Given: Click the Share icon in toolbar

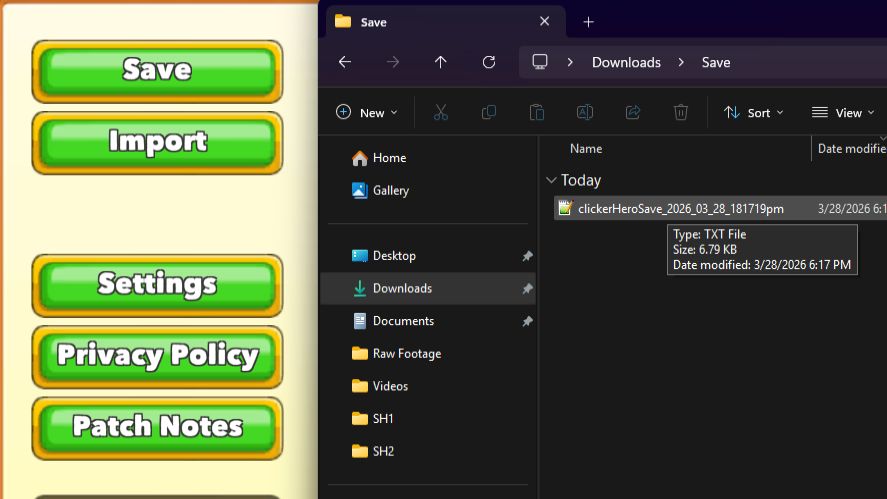Looking at the screenshot, I should tap(633, 113).
